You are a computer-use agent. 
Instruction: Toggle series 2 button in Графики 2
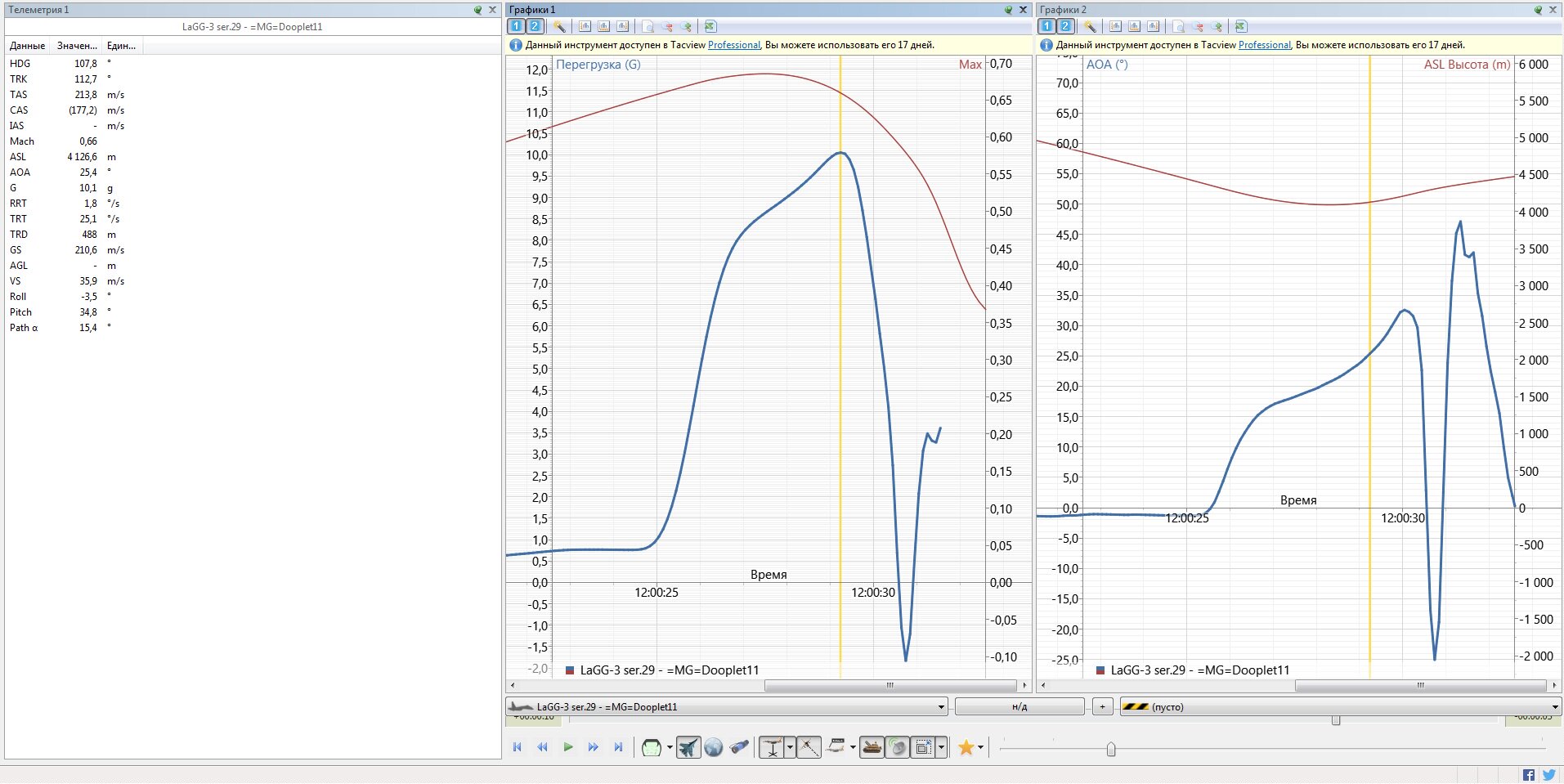1064,26
